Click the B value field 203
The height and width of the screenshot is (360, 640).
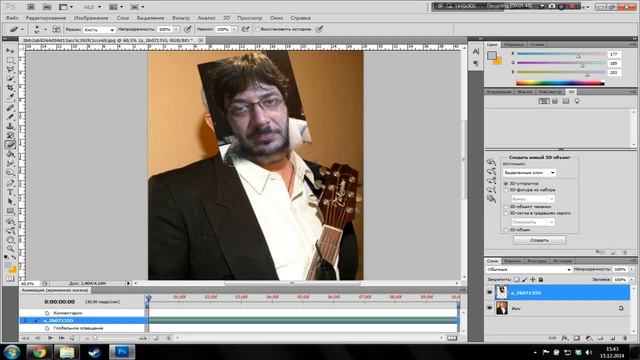pyautogui.click(x=614, y=73)
